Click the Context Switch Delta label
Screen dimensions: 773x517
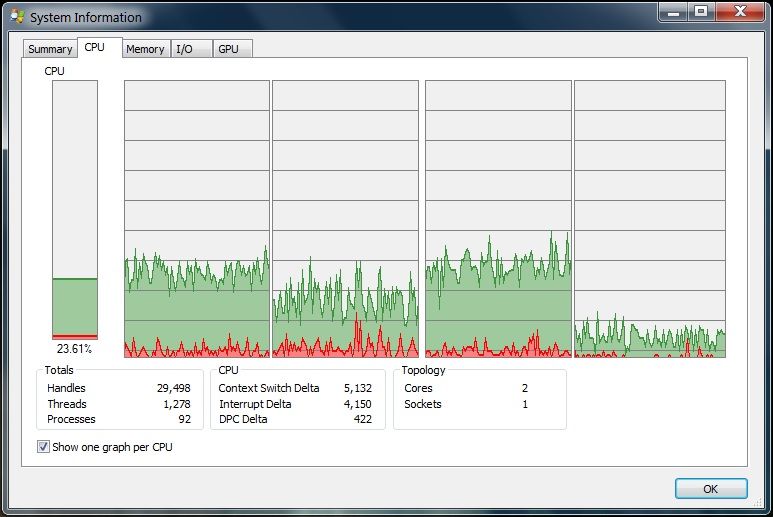[x=269, y=388]
